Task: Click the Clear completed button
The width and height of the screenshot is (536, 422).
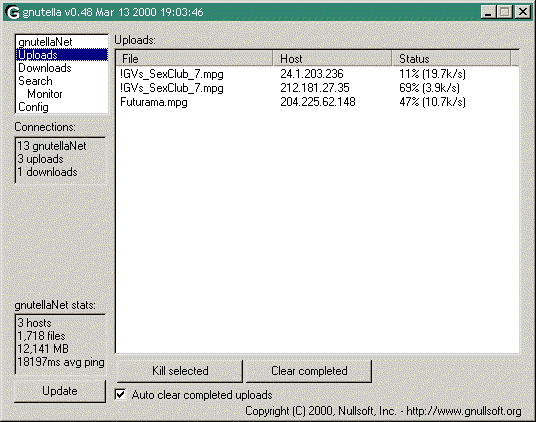Action: tap(309, 371)
